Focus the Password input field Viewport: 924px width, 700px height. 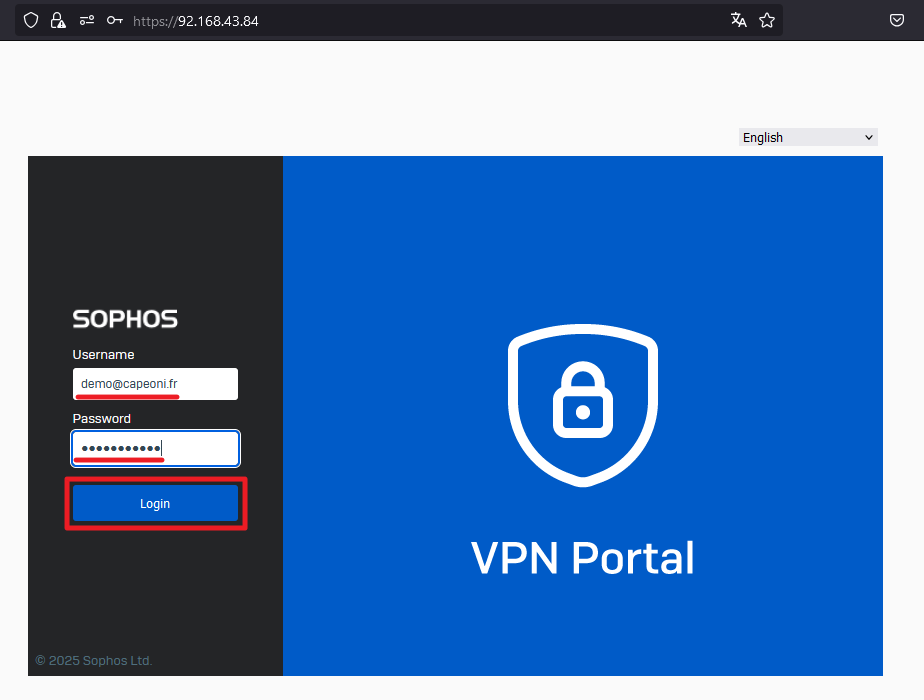tap(156, 448)
